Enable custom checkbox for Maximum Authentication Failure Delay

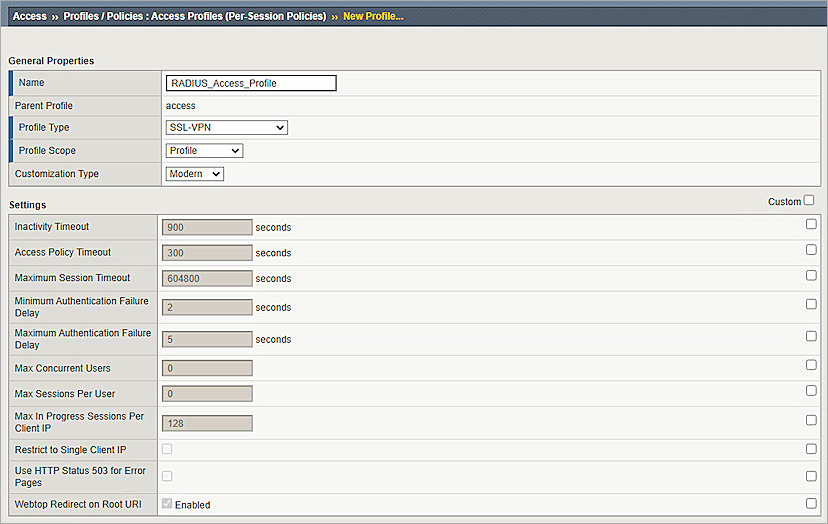(x=811, y=336)
